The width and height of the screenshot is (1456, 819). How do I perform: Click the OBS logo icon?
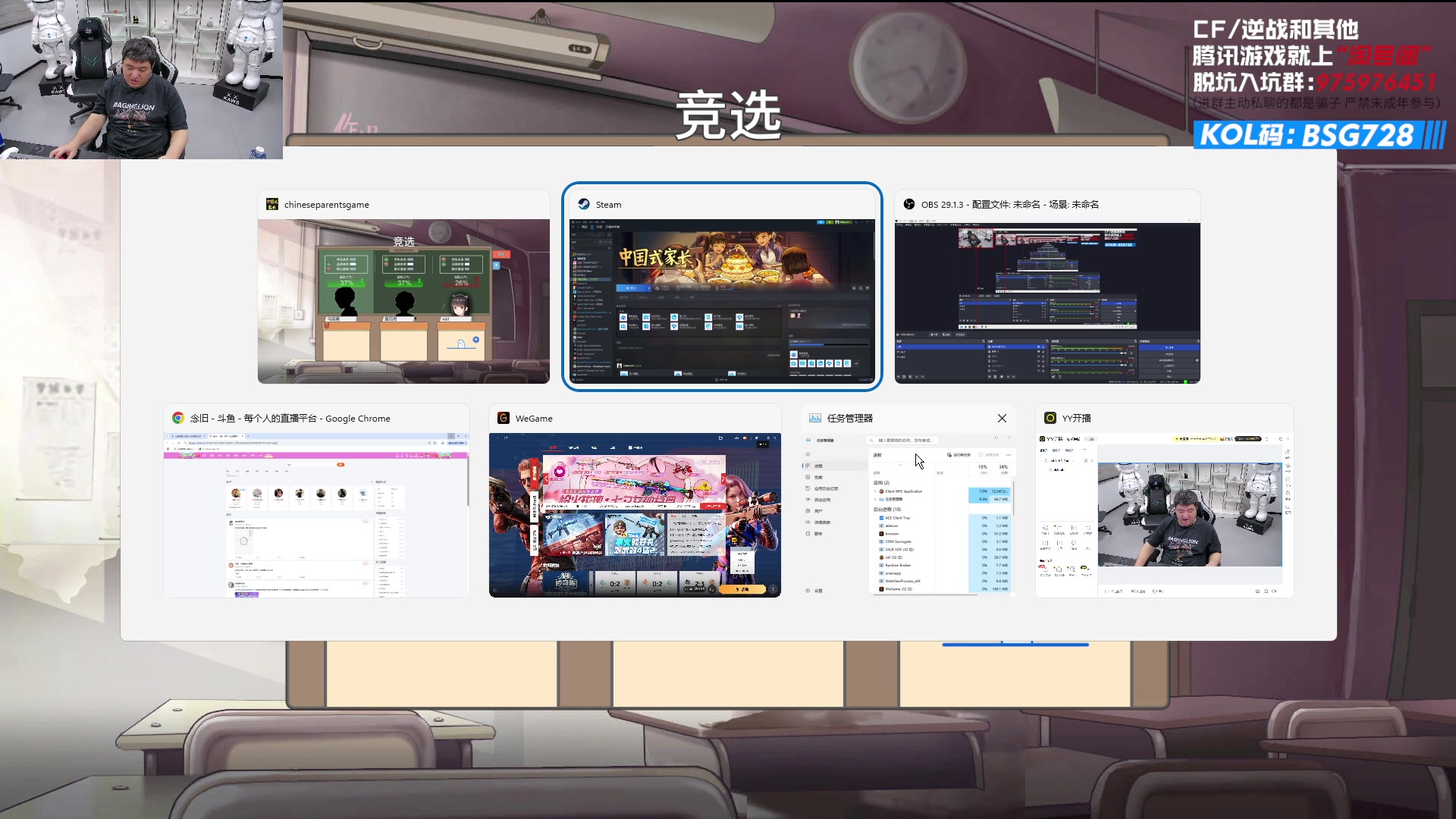[909, 204]
